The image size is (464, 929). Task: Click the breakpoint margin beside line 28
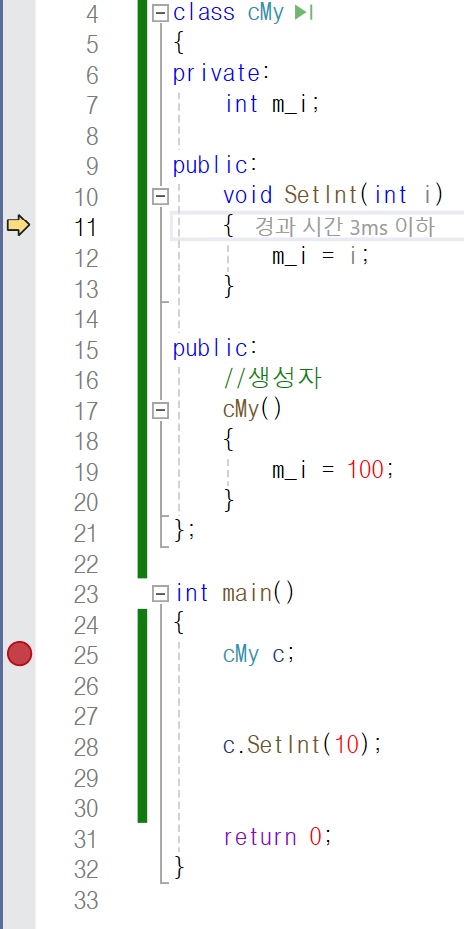20,747
